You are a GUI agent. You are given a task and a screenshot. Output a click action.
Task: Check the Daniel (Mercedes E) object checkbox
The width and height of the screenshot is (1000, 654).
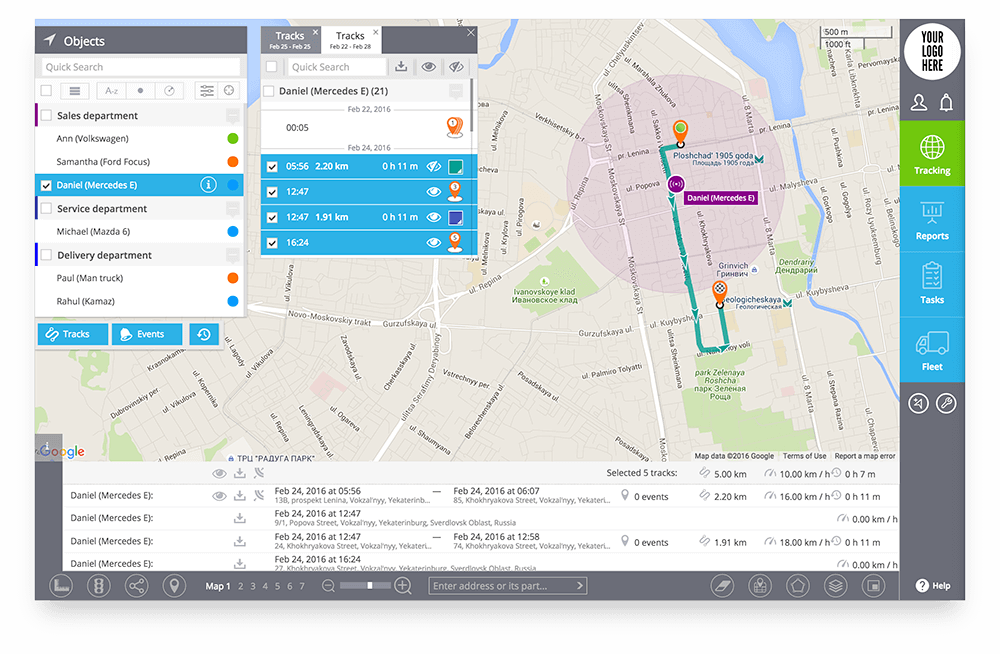pyautogui.click(x=44, y=184)
